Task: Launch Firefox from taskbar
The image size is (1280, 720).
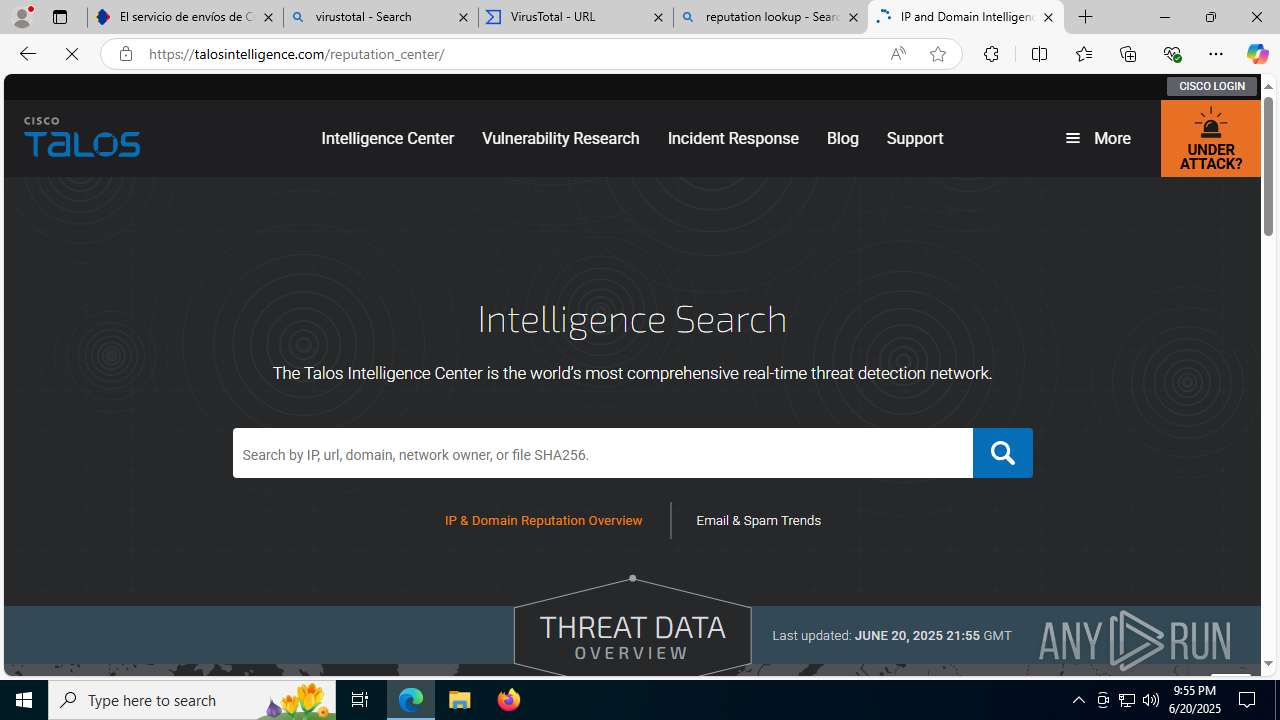Action: pos(509,700)
